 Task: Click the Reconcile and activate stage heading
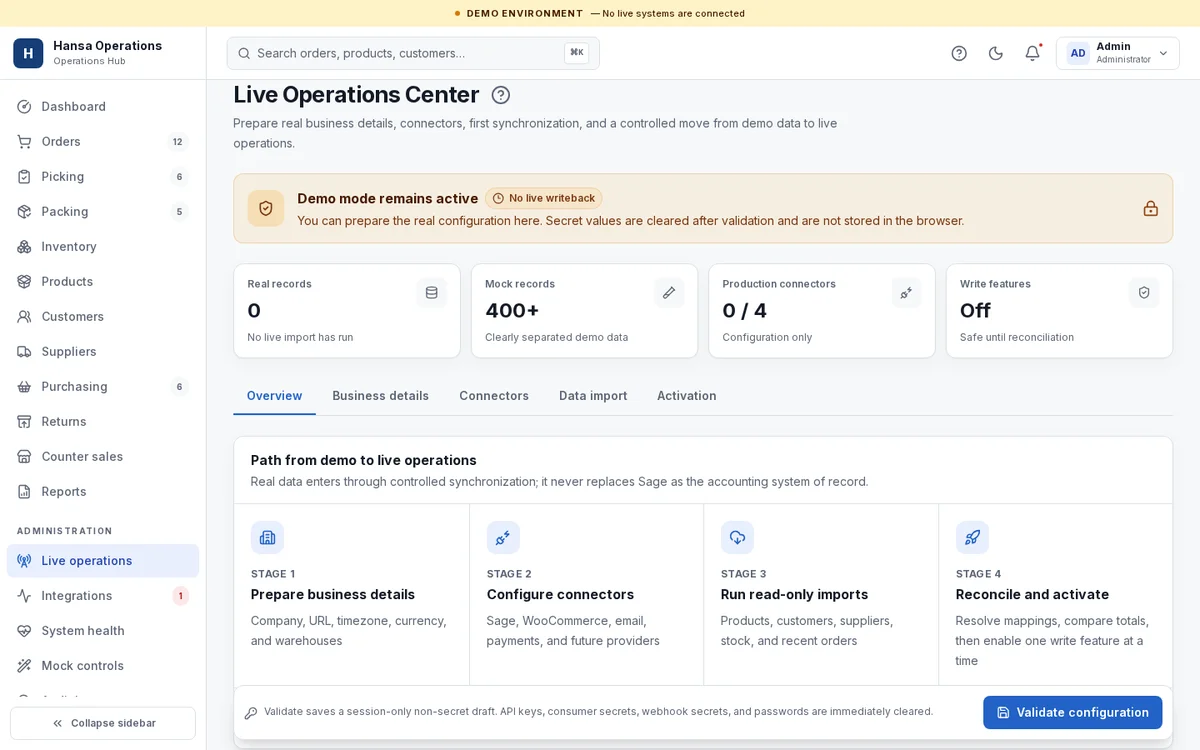coord(1032,595)
